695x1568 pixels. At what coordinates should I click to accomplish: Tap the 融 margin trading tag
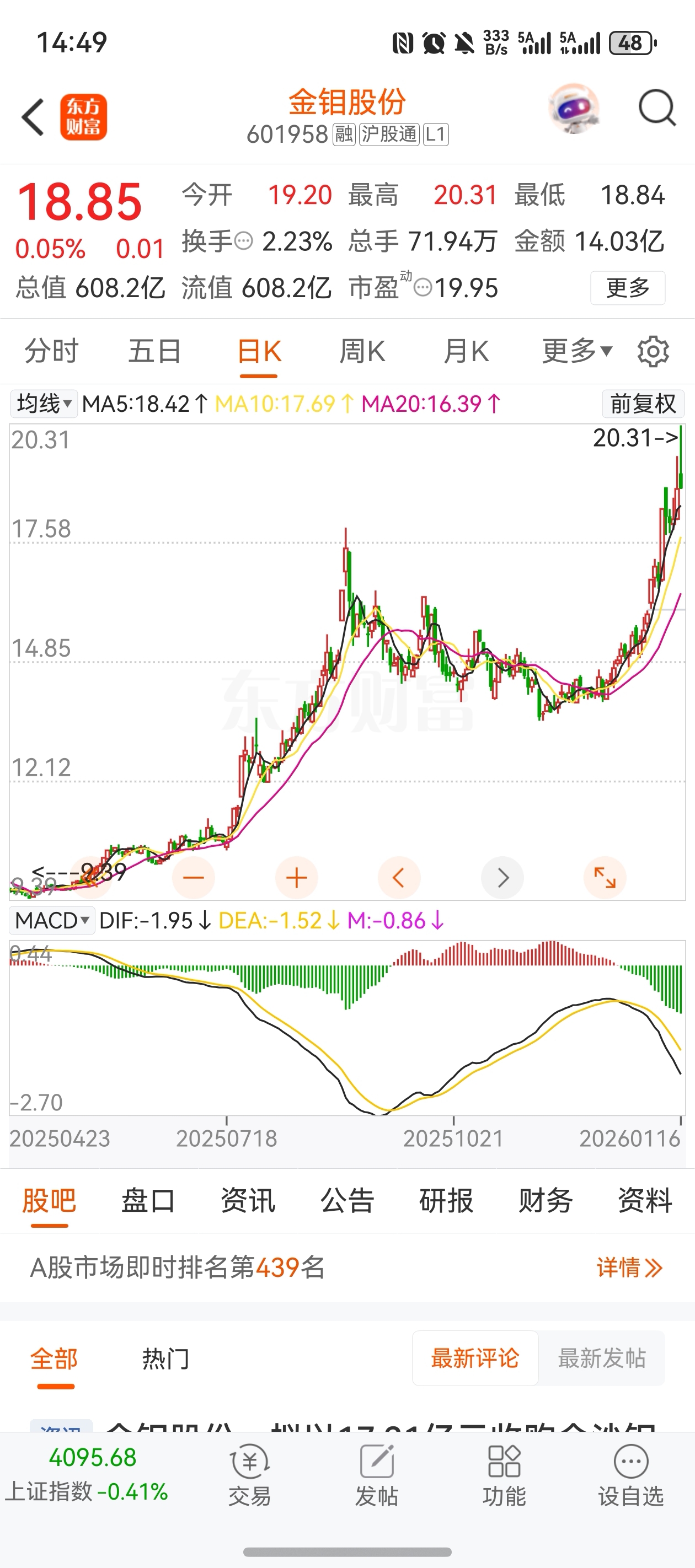344,134
